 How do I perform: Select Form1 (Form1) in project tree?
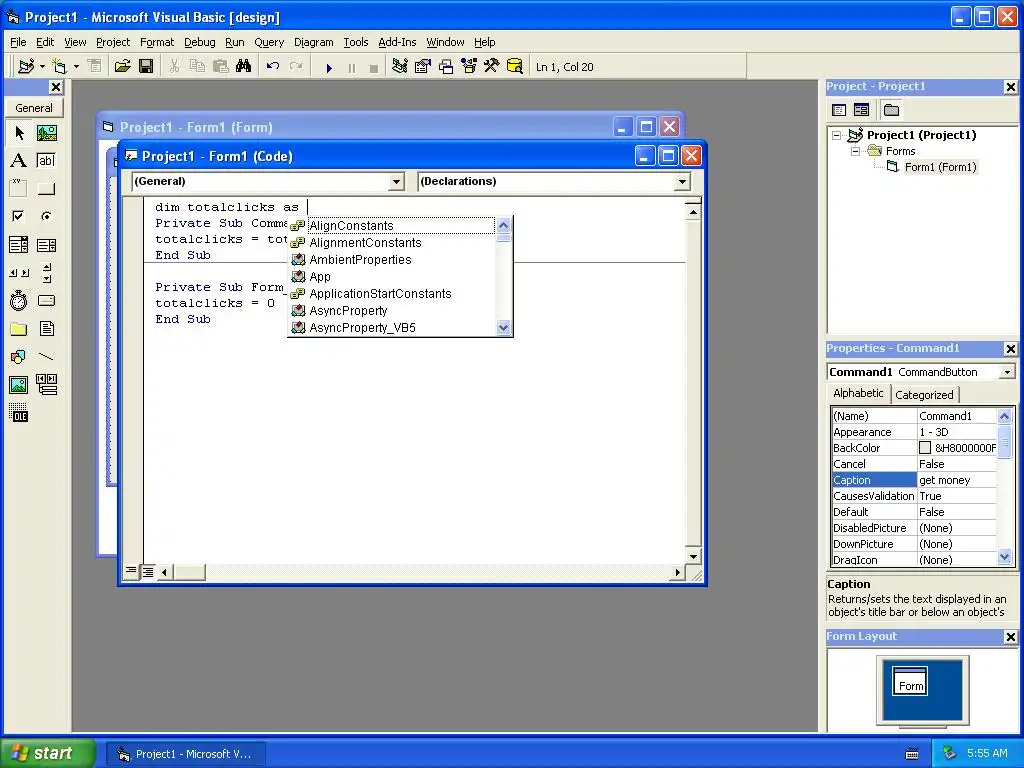(x=940, y=167)
